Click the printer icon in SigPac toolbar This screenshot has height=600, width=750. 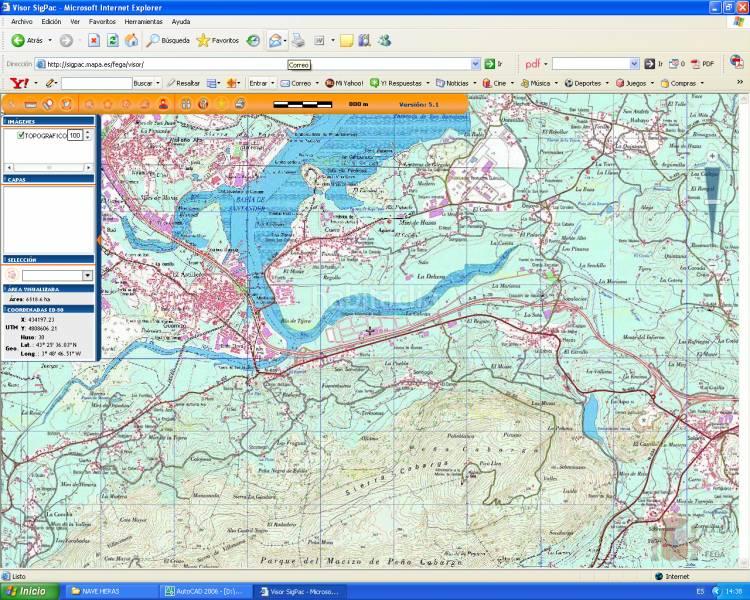[x=240, y=103]
